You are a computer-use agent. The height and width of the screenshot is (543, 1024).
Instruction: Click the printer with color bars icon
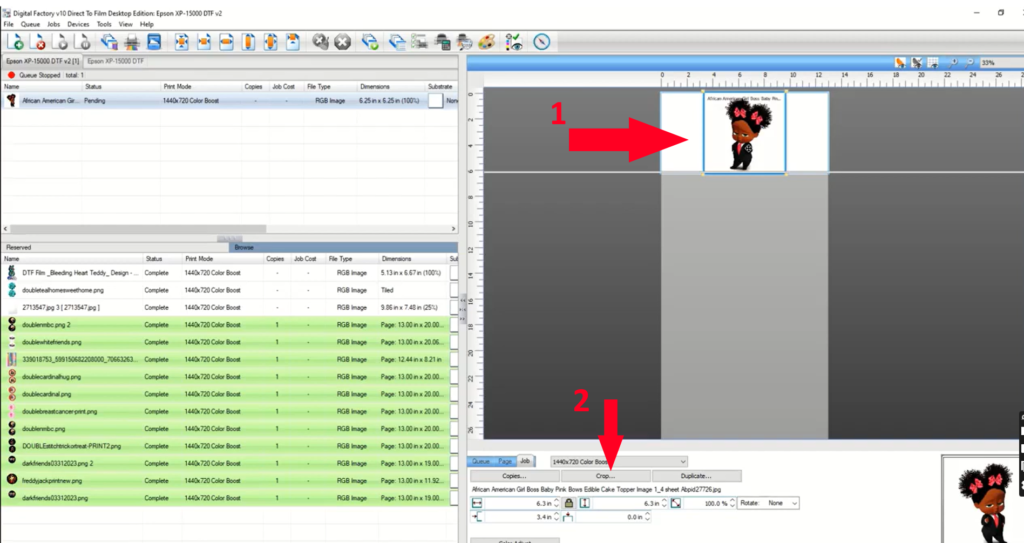131,42
